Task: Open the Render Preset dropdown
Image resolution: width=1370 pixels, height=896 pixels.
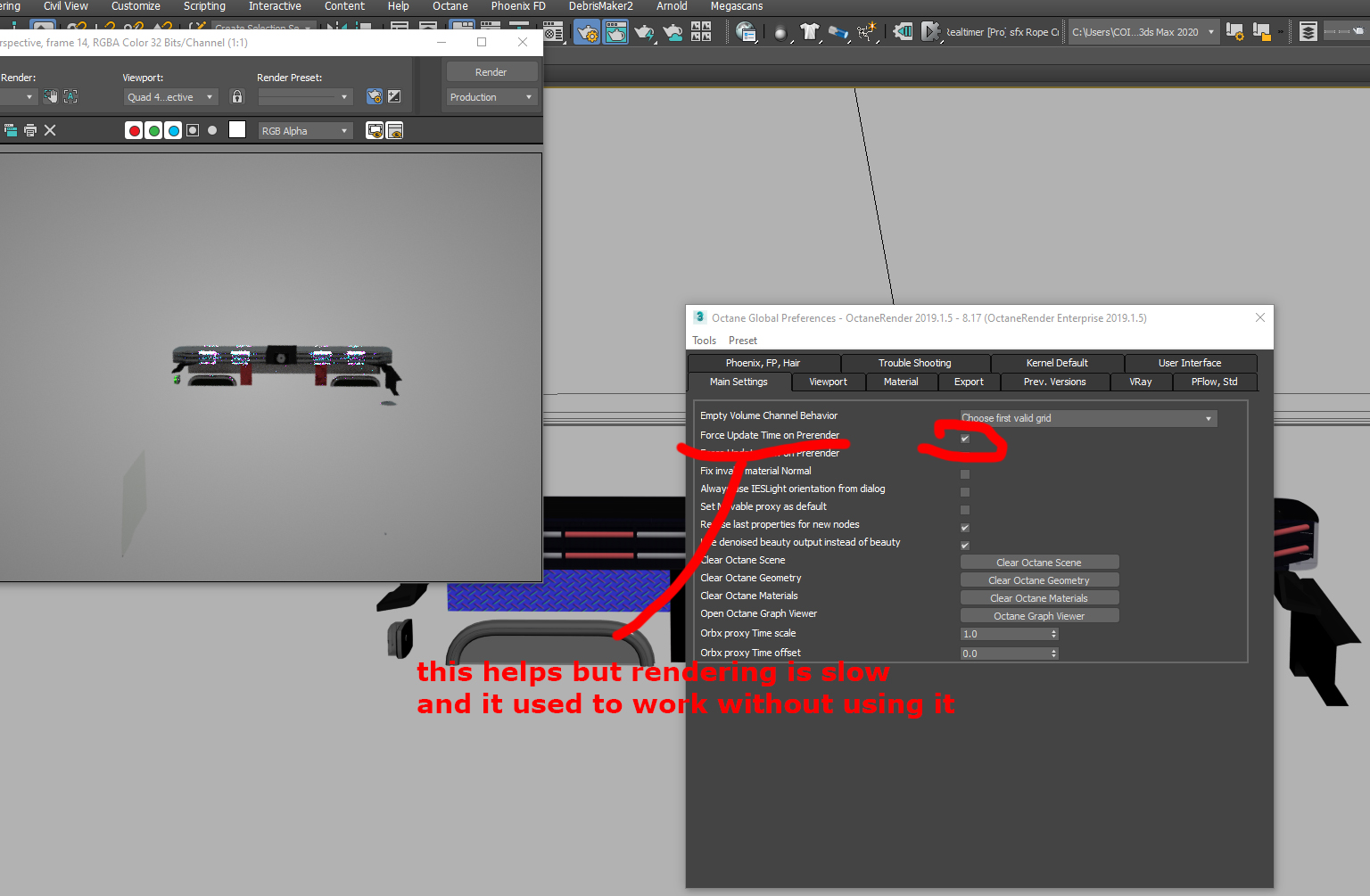Action: click(x=305, y=97)
